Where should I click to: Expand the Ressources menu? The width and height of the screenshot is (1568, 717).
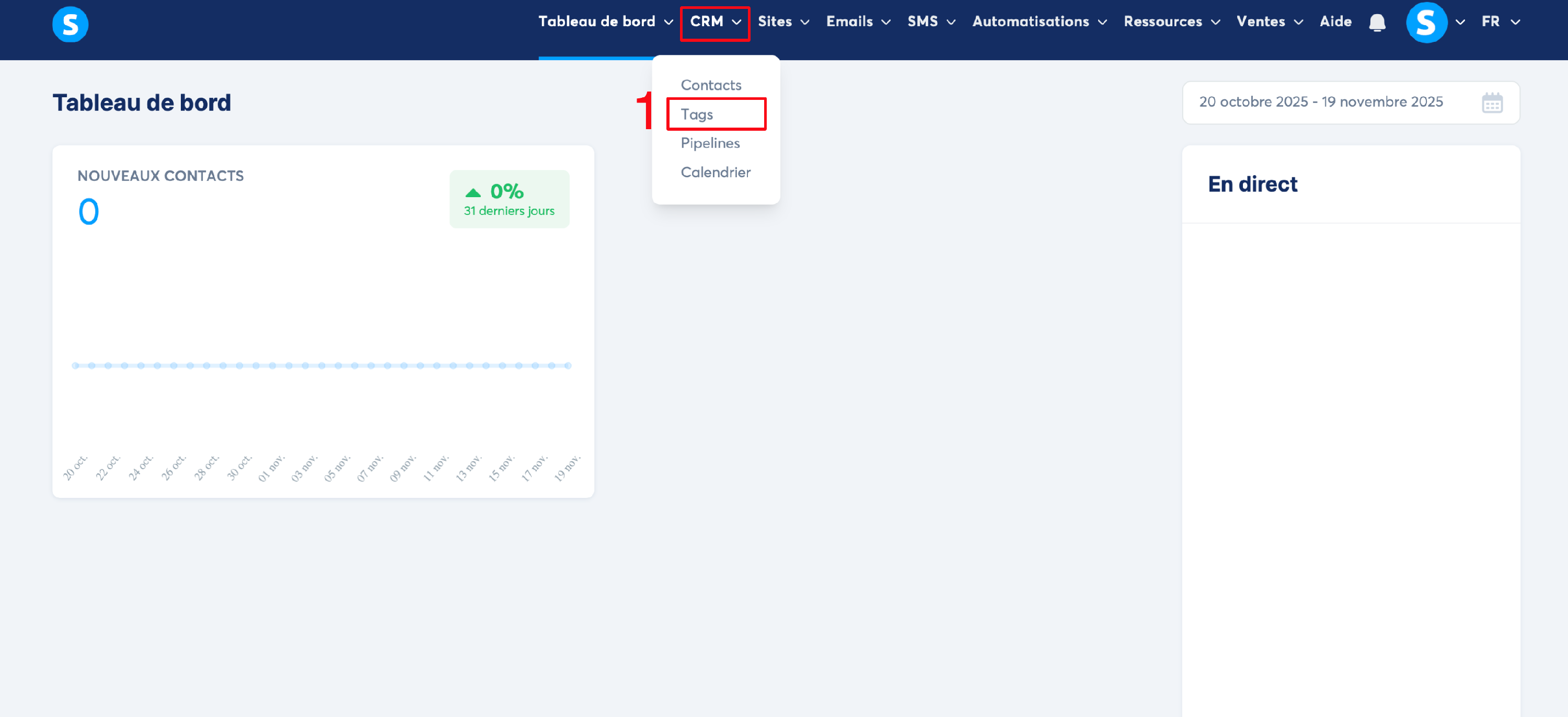pyautogui.click(x=1171, y=21)
